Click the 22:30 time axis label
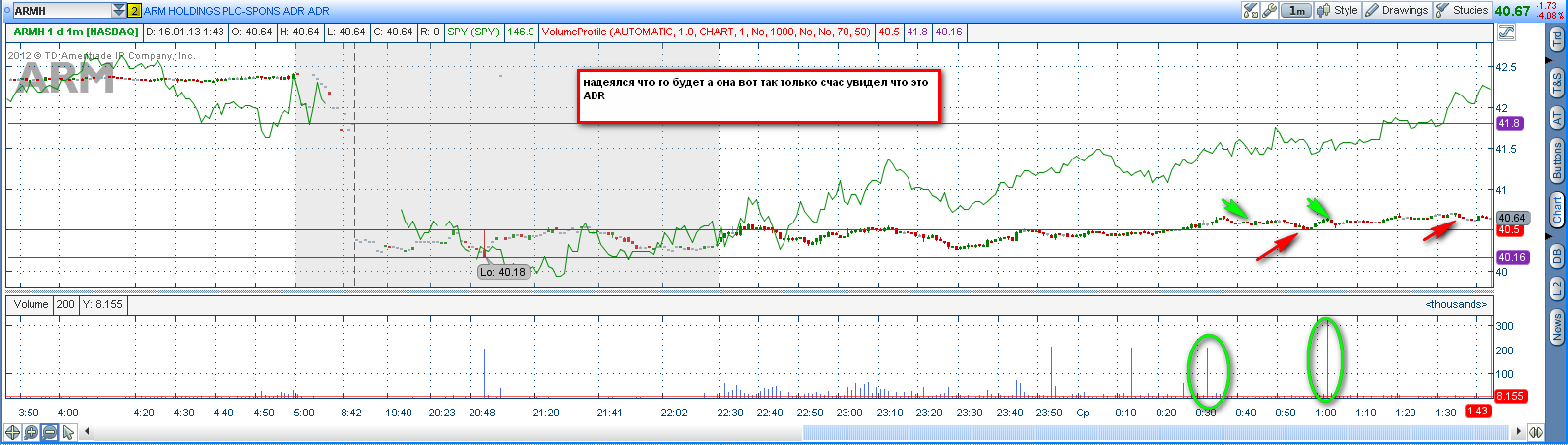The image size is (1568, 445). 730,413
